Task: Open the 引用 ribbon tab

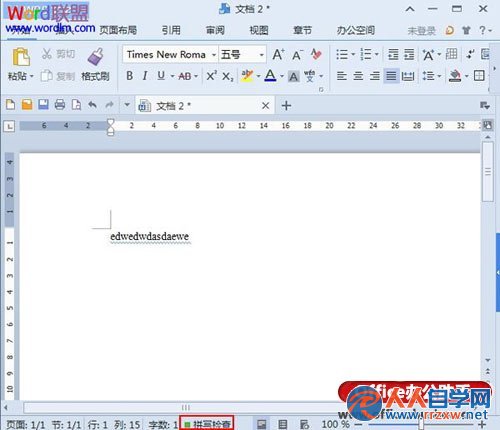Action: (171, 31)
